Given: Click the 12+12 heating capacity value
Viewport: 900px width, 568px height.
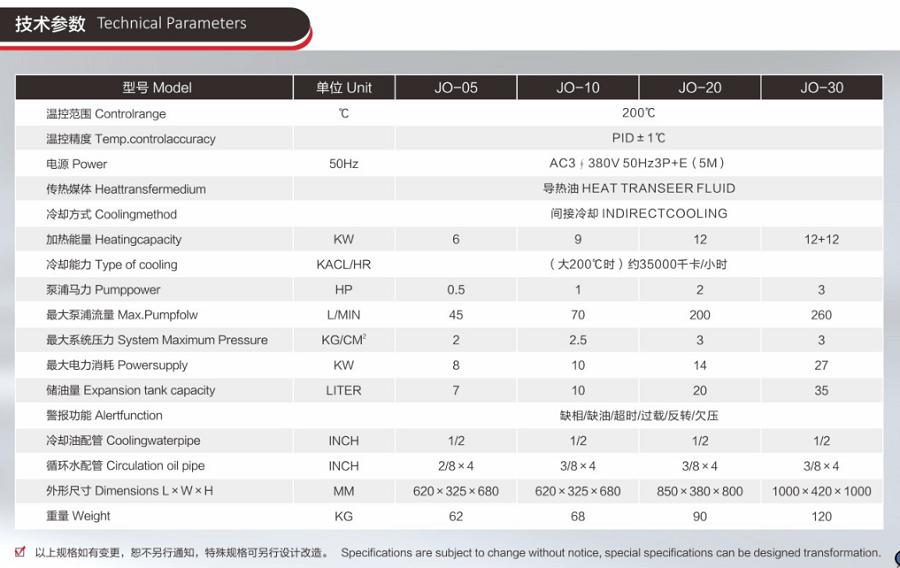Looking at the screenshot, I should tap(821, 240).
